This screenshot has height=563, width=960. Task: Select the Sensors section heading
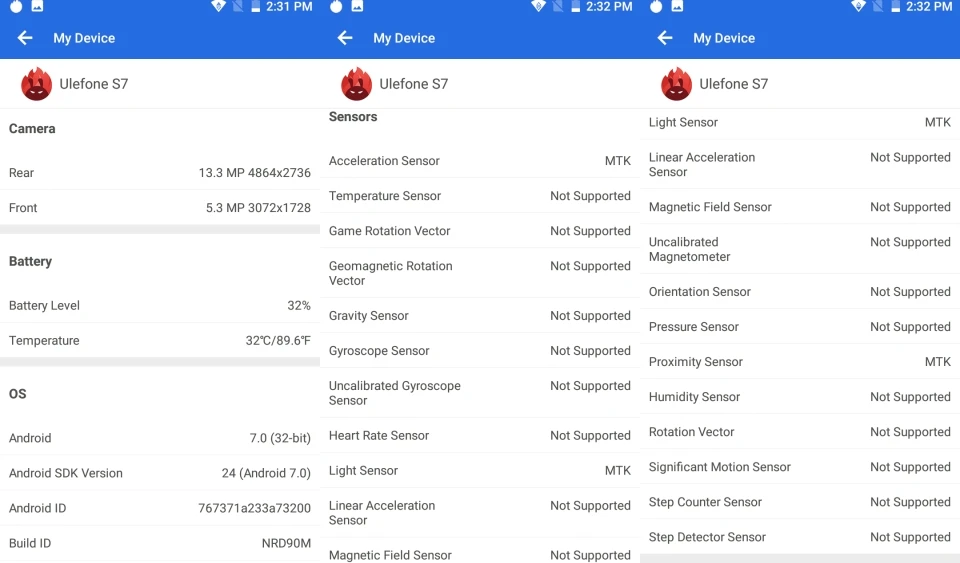pyautogui.click(x=353, y=116)
